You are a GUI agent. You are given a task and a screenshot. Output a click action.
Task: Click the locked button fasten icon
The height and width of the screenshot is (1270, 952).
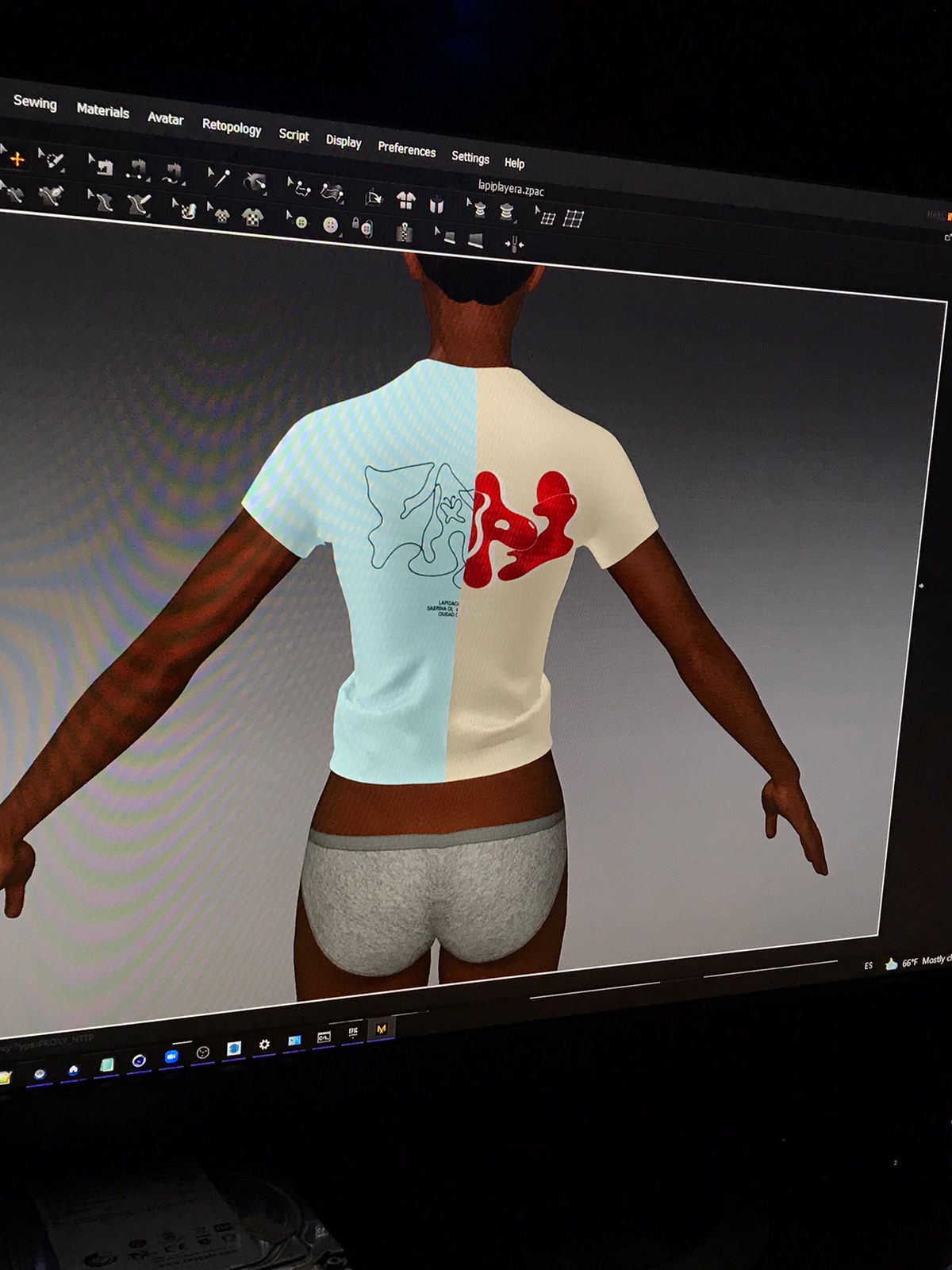(363, 229)
